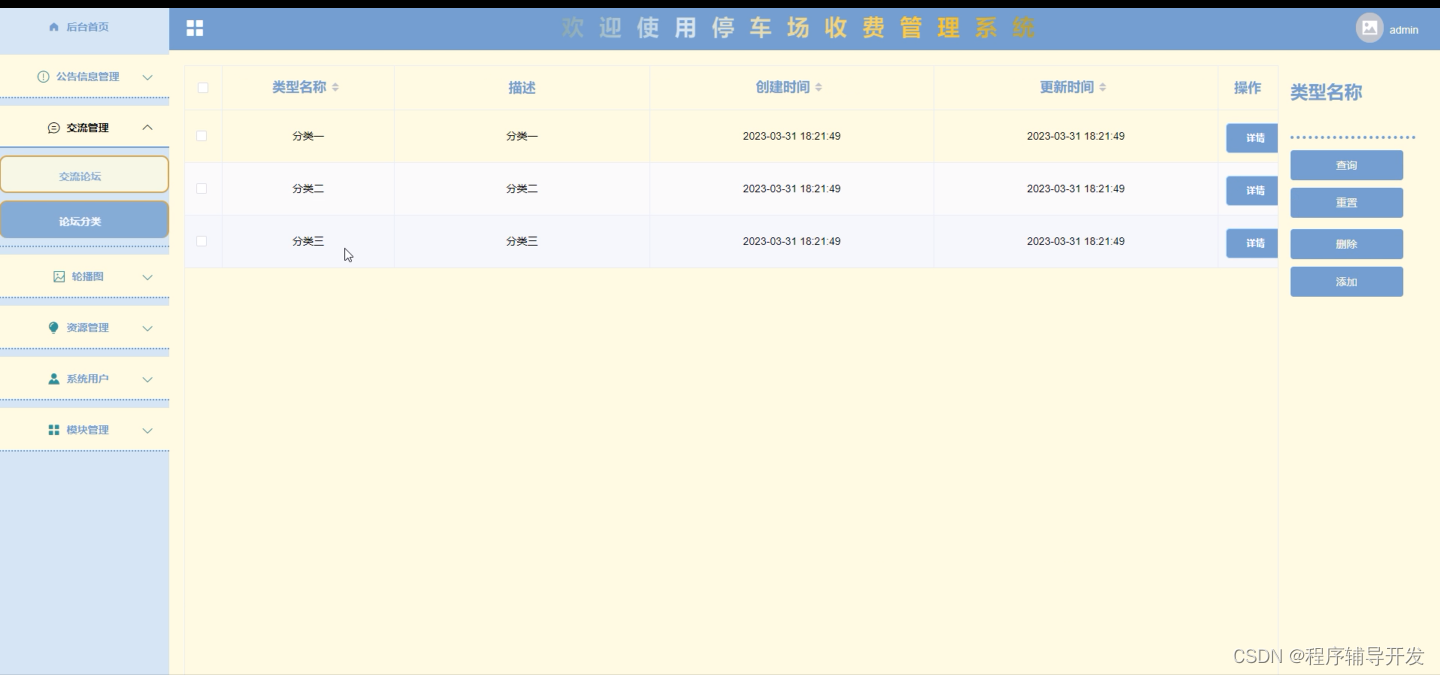
Task: Click the 交流管理 chat bubble icon
Action: (x=51, y=127)
